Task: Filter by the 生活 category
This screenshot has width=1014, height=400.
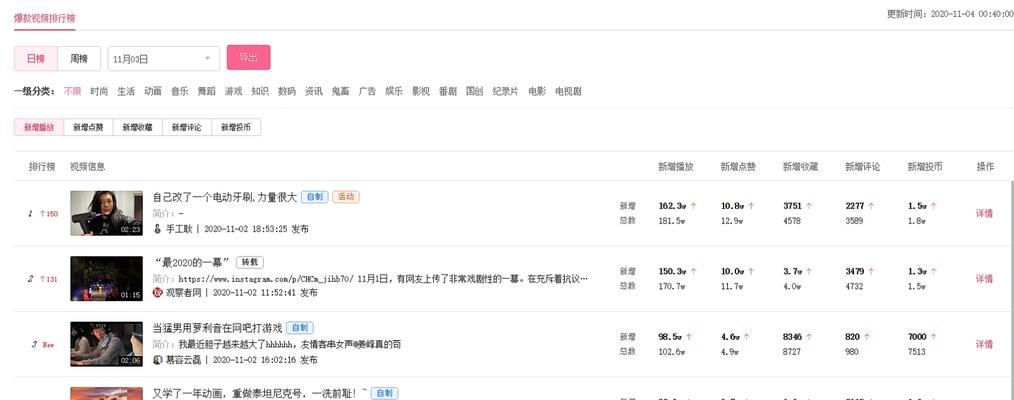Action: pyautogui.click(x=126, y=92)
